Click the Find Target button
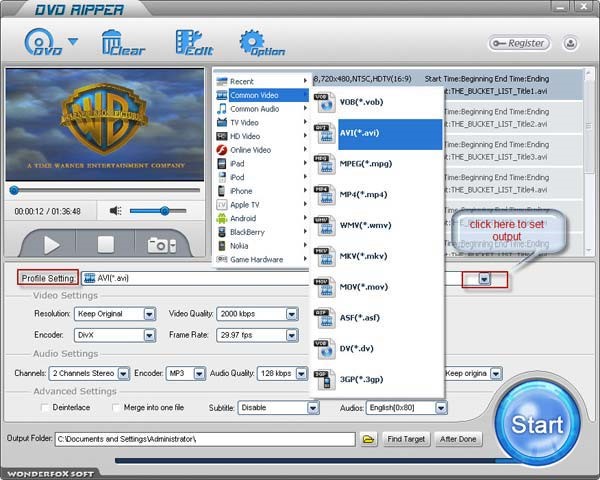Image resolution: width=600 pixels, height=480 pixels. tap(407, 439)
